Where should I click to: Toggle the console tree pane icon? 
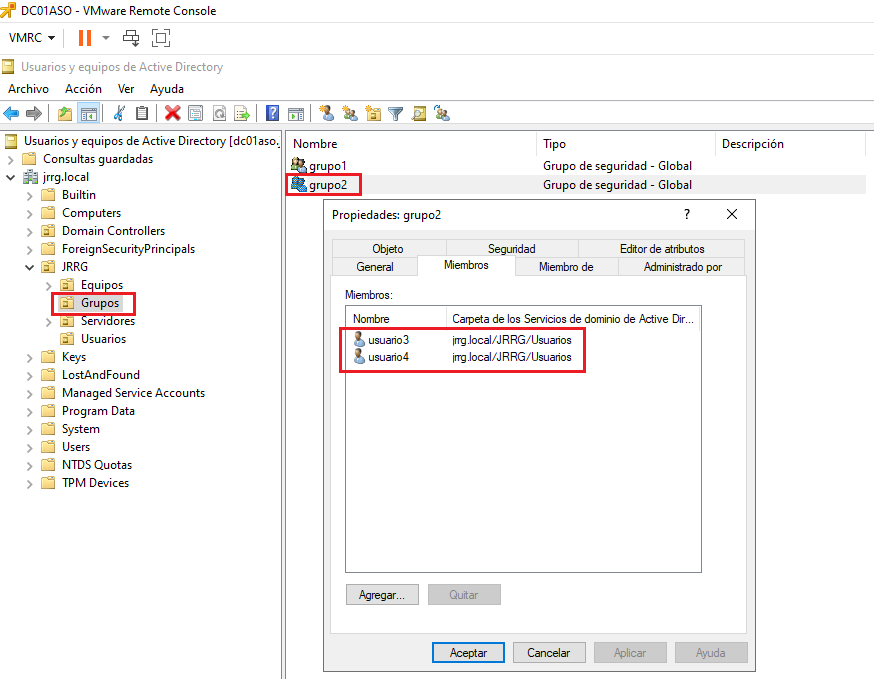click(x=89, y=114)
